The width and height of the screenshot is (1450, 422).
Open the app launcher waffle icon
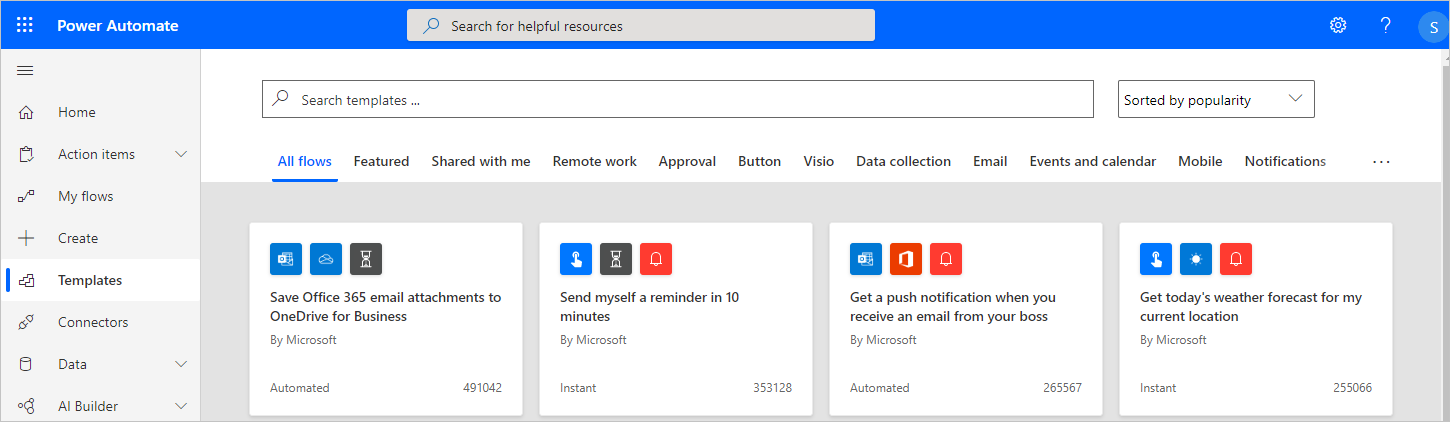pos(25,25)
